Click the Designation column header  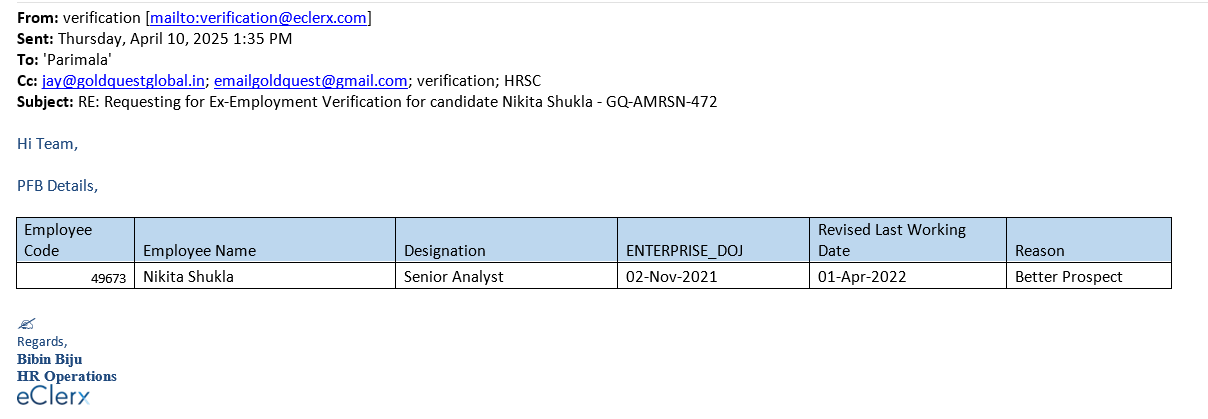click(x=444, y=250)
